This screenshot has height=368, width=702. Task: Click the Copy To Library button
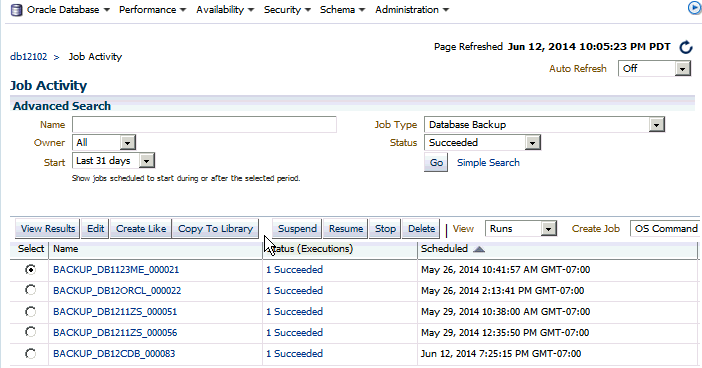point(215,229)
